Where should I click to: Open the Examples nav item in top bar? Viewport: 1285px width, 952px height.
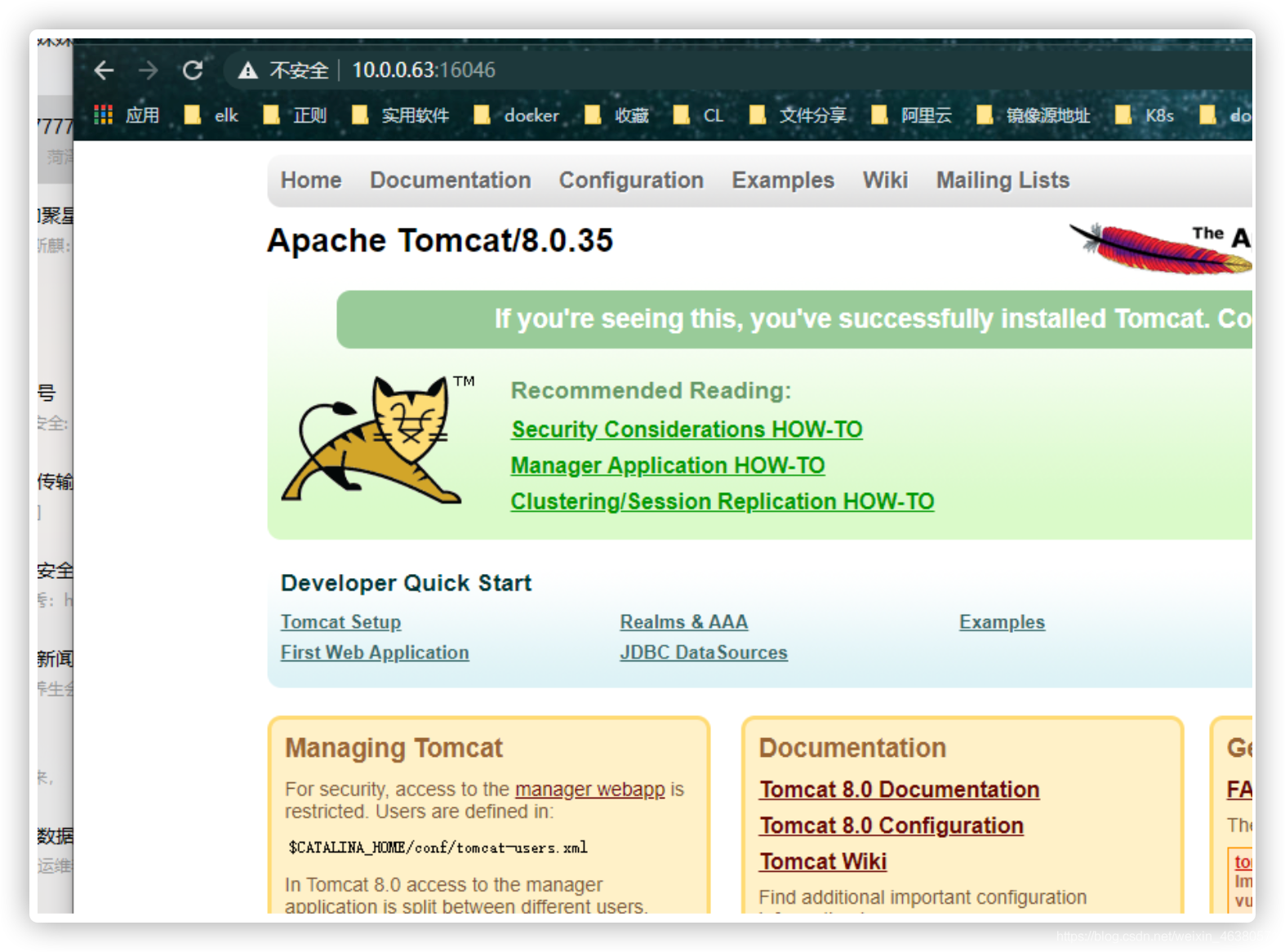tap(783, 180)
